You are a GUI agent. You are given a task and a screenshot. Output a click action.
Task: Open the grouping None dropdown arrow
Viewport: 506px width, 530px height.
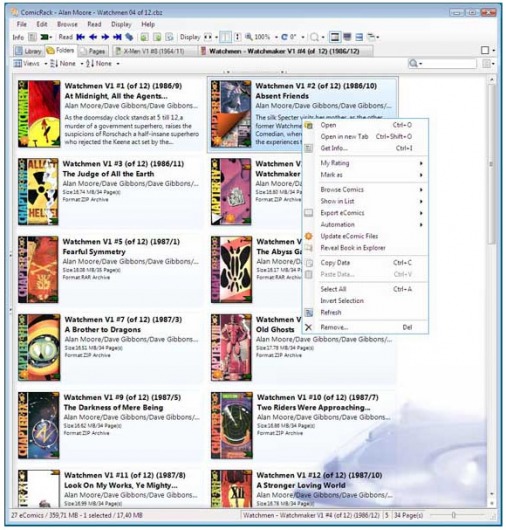pyautogui.click(x=81, y=64)
